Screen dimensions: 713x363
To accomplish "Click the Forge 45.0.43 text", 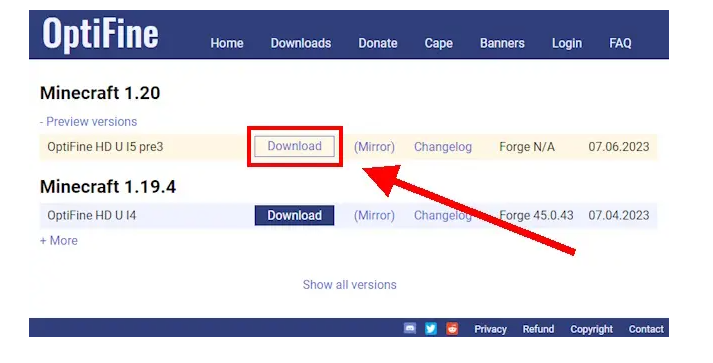I will (536, 215).
